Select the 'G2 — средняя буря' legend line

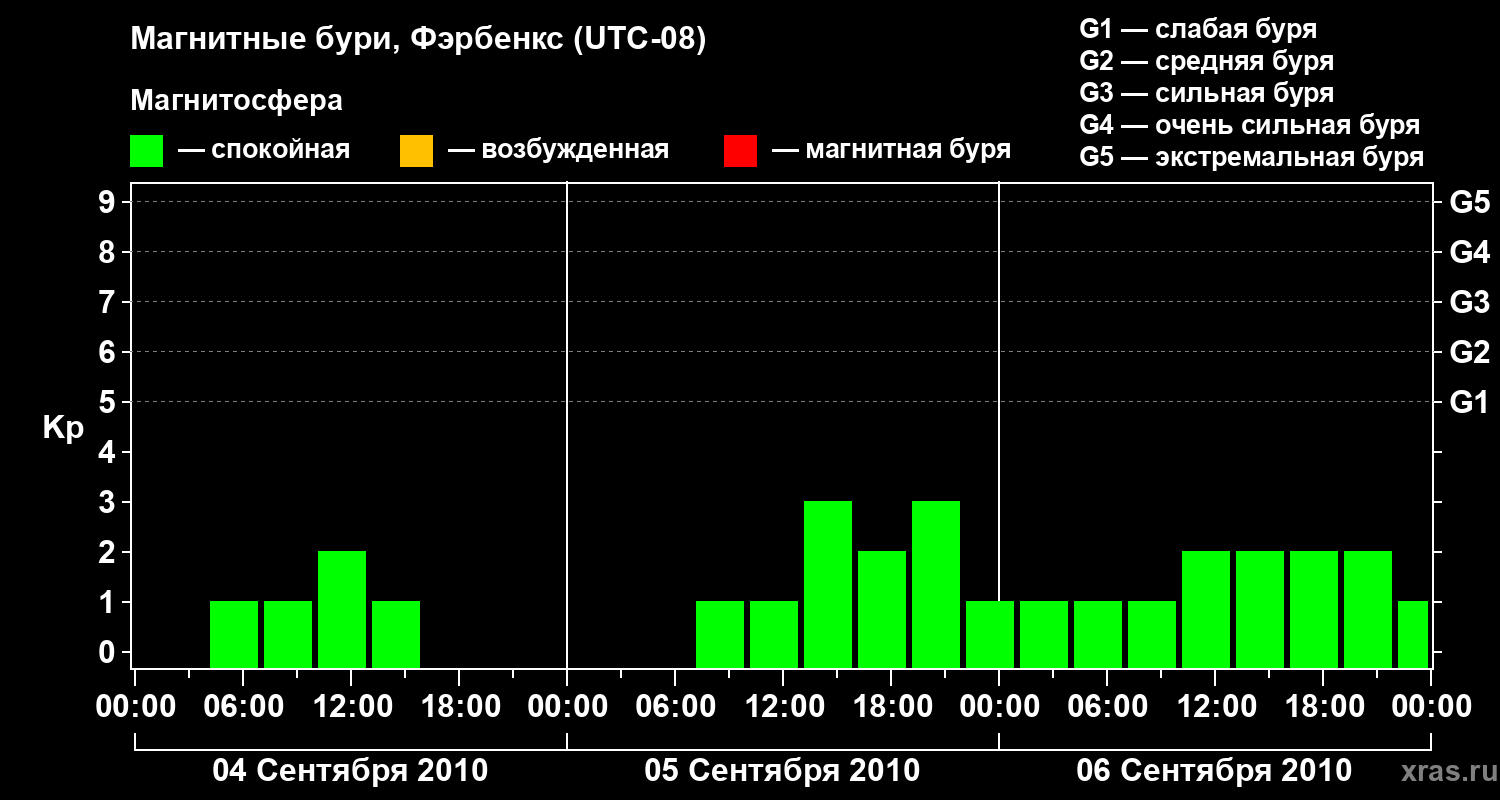tap(1207, 61)
